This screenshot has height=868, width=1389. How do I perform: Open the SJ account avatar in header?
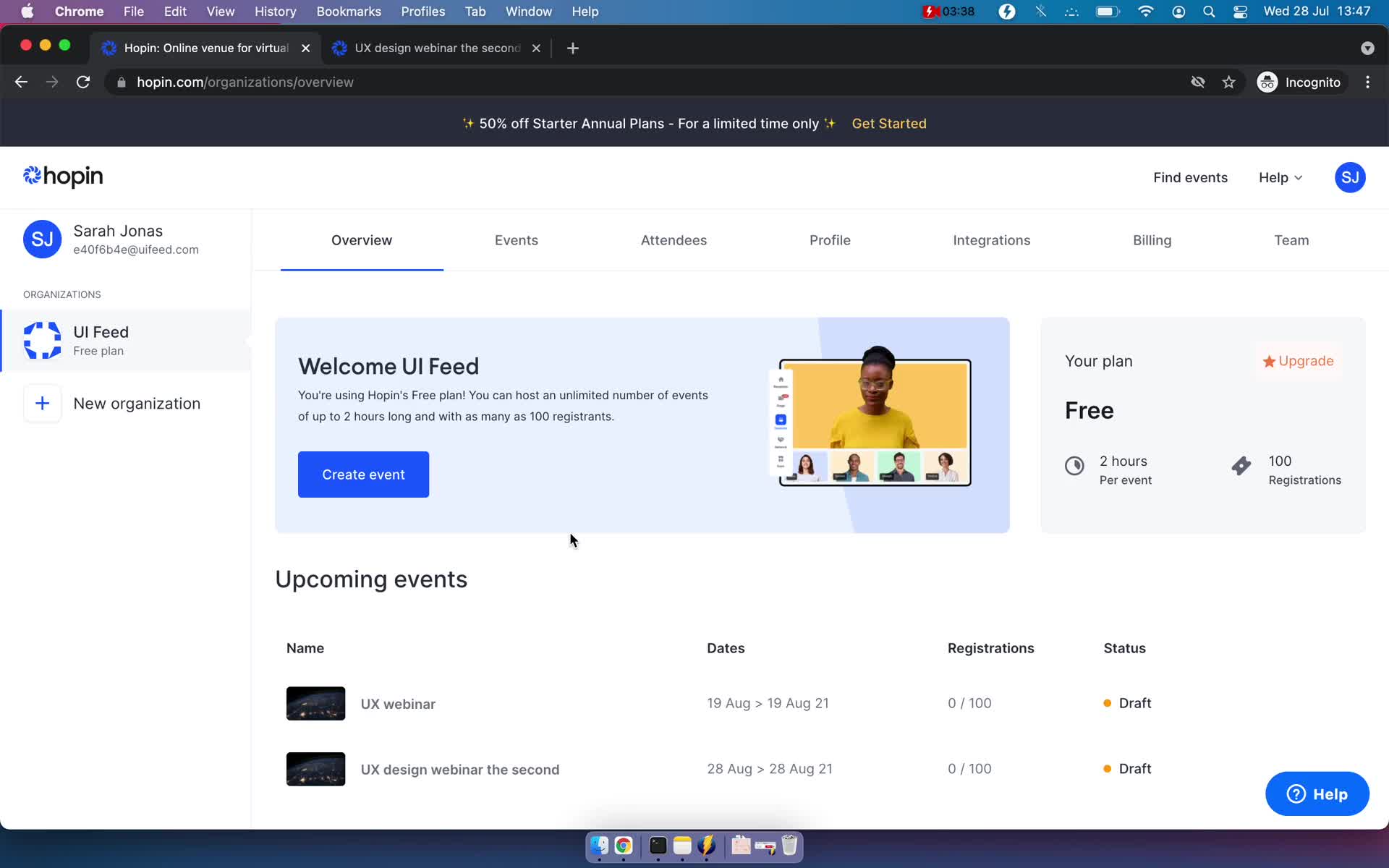coord(1349,177)
